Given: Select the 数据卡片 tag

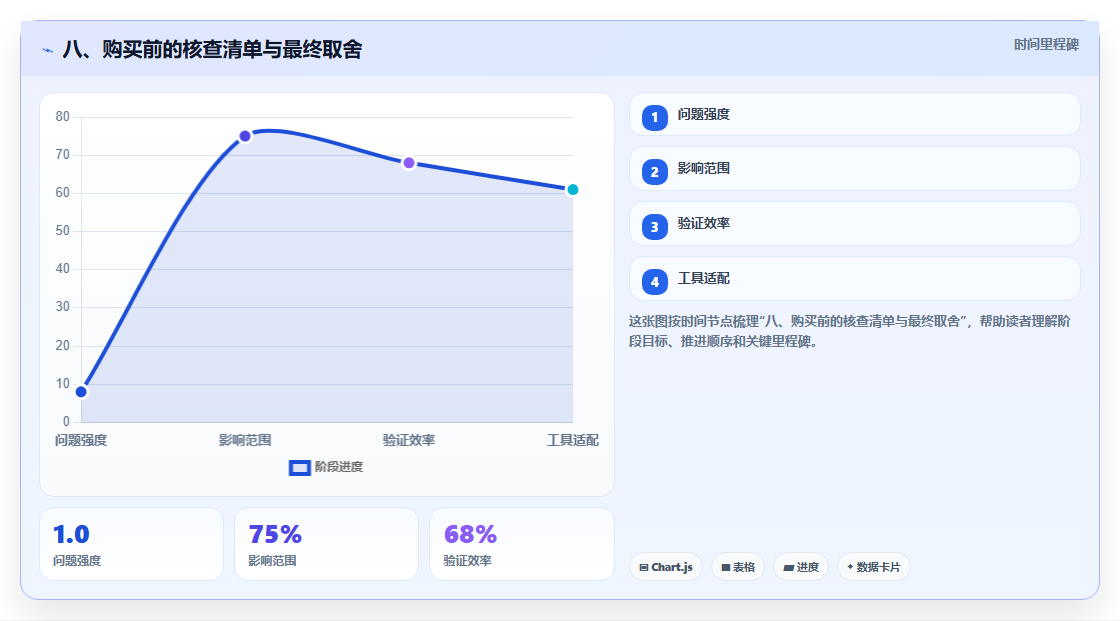Looking at the screenshot, I should (x=874, y=567).
